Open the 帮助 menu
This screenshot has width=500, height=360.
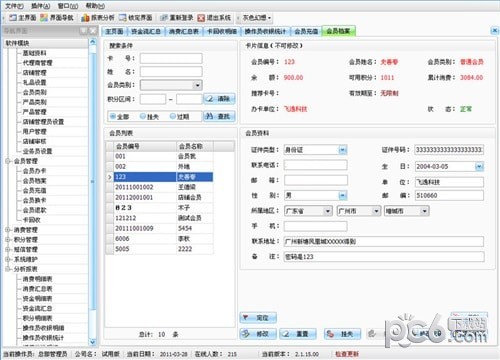(95, 6)
